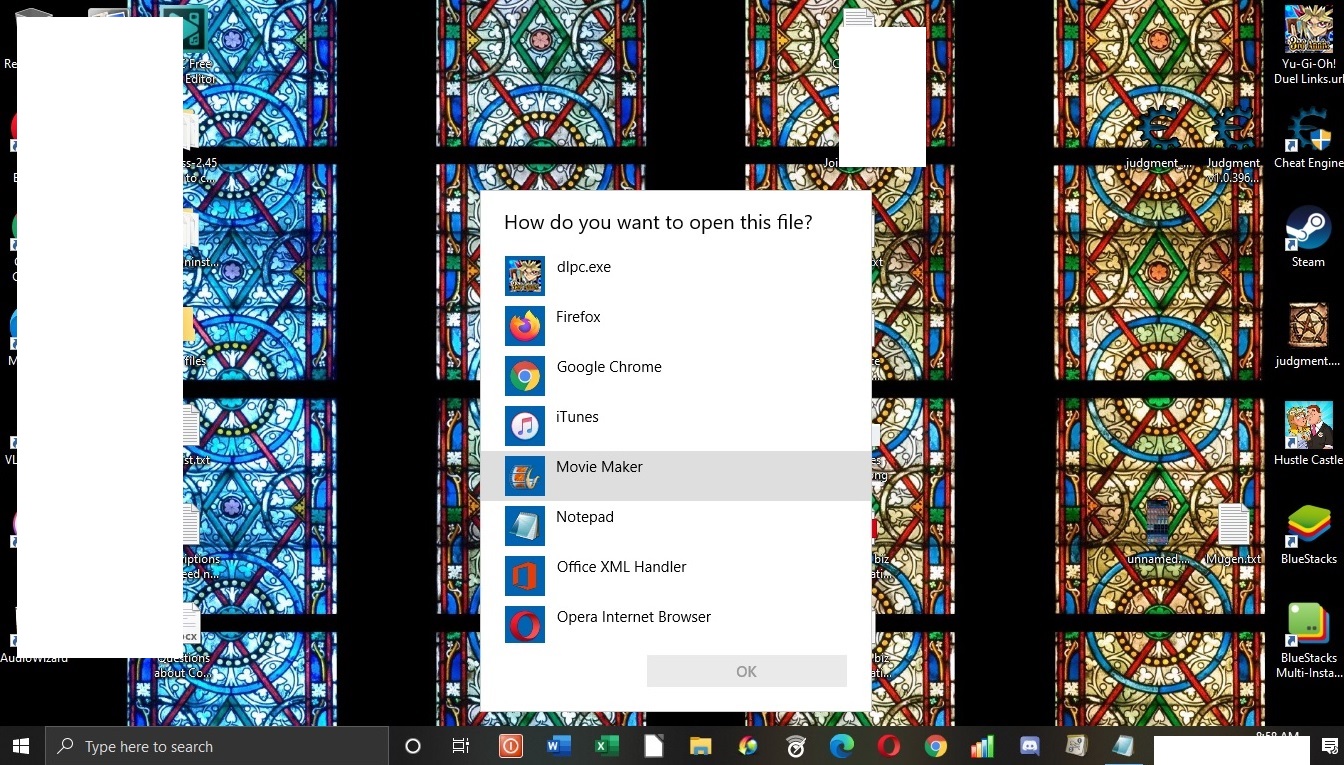This screenshot has height=765, width=1344.
Task: Select dlpc.exe in the open-with list
Action: pos(676,275)
